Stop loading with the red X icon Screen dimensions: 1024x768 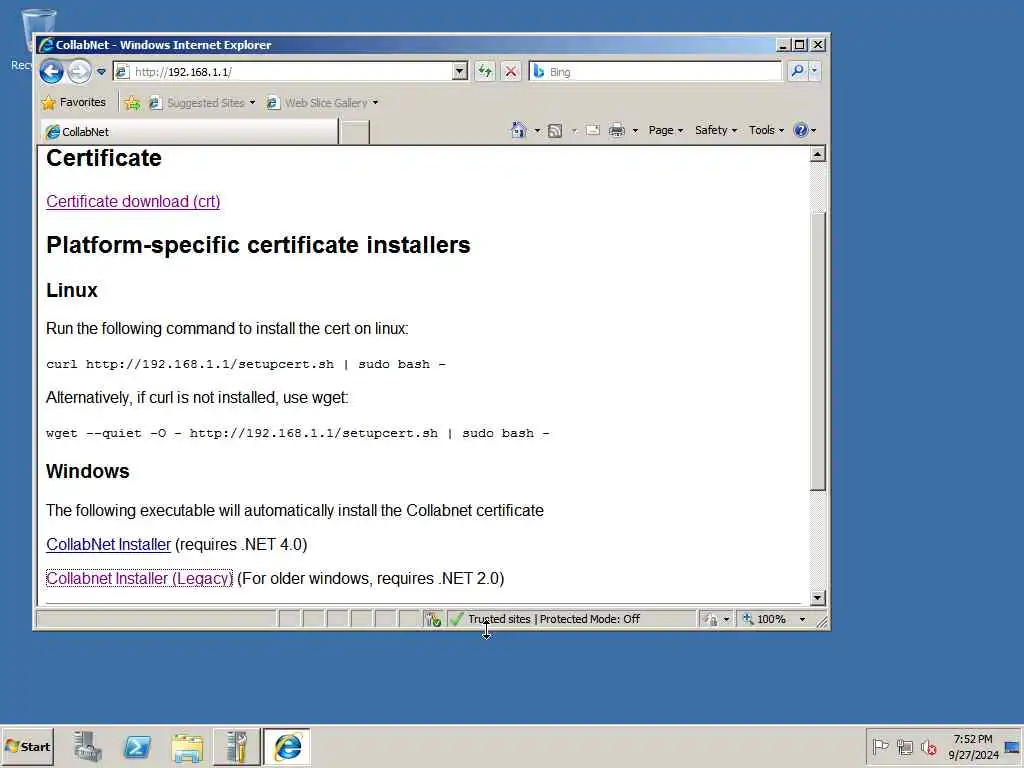point(511,72)
